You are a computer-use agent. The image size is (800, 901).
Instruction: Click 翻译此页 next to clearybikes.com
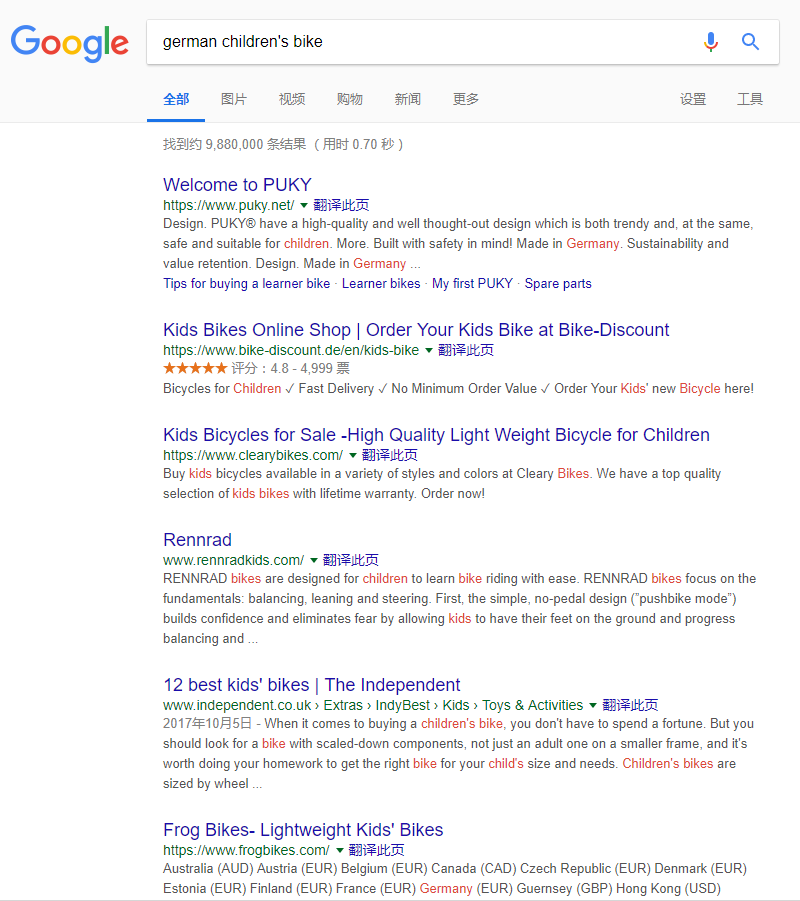pos(390,455)
